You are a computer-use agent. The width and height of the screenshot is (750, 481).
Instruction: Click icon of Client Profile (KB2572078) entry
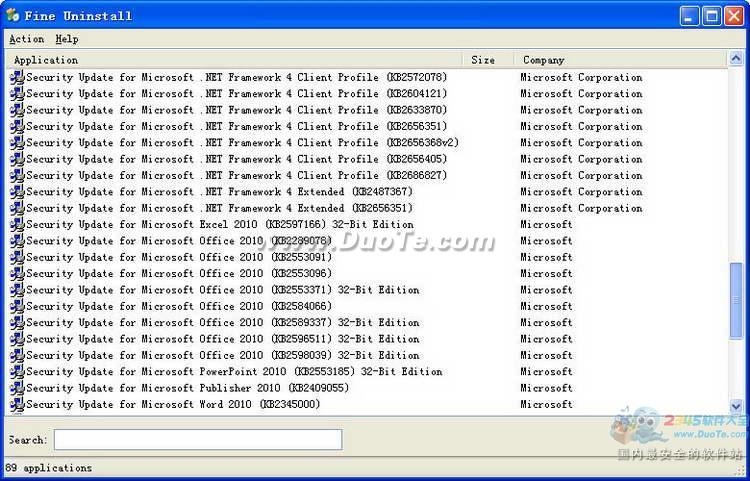(x=17, y=77)
